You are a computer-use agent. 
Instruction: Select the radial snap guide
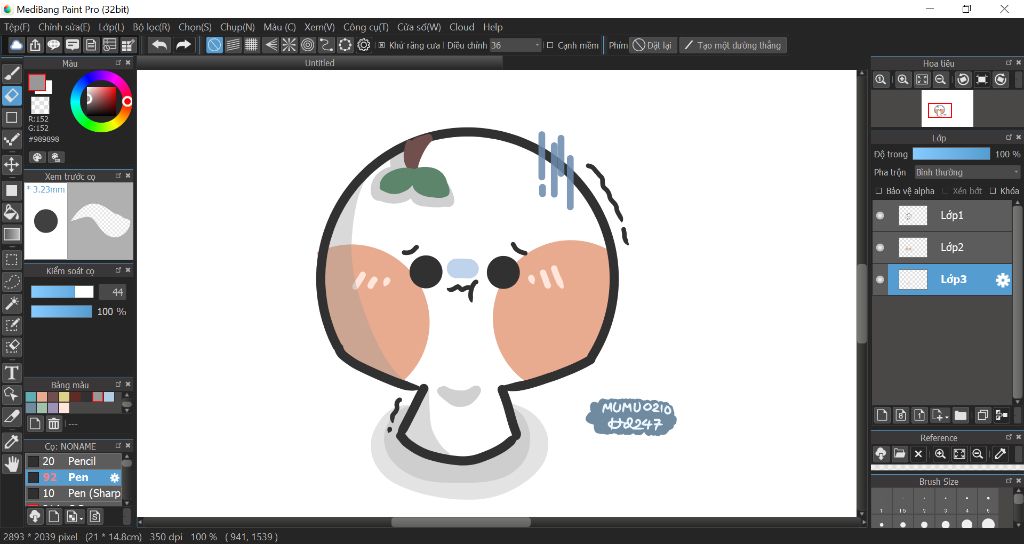pyautogui.click(x=289, y=45)
